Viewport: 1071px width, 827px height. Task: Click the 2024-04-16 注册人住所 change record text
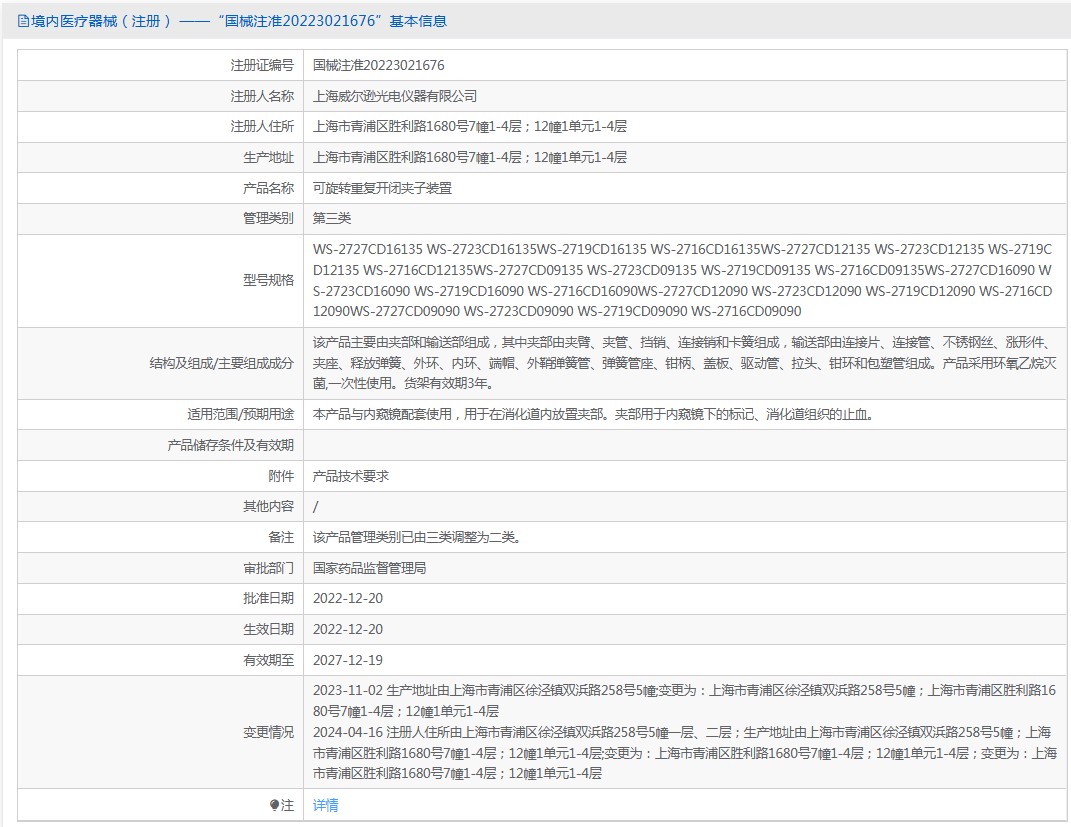tap(684, 753)
